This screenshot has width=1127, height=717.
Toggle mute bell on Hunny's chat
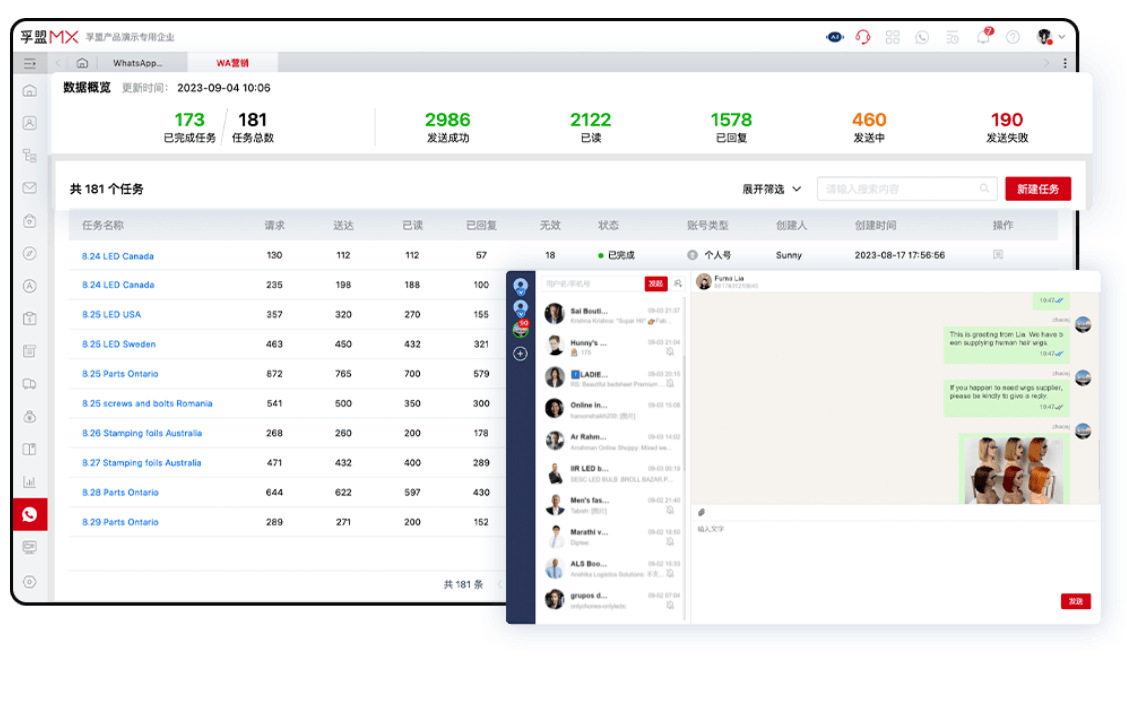click(670, 353)
